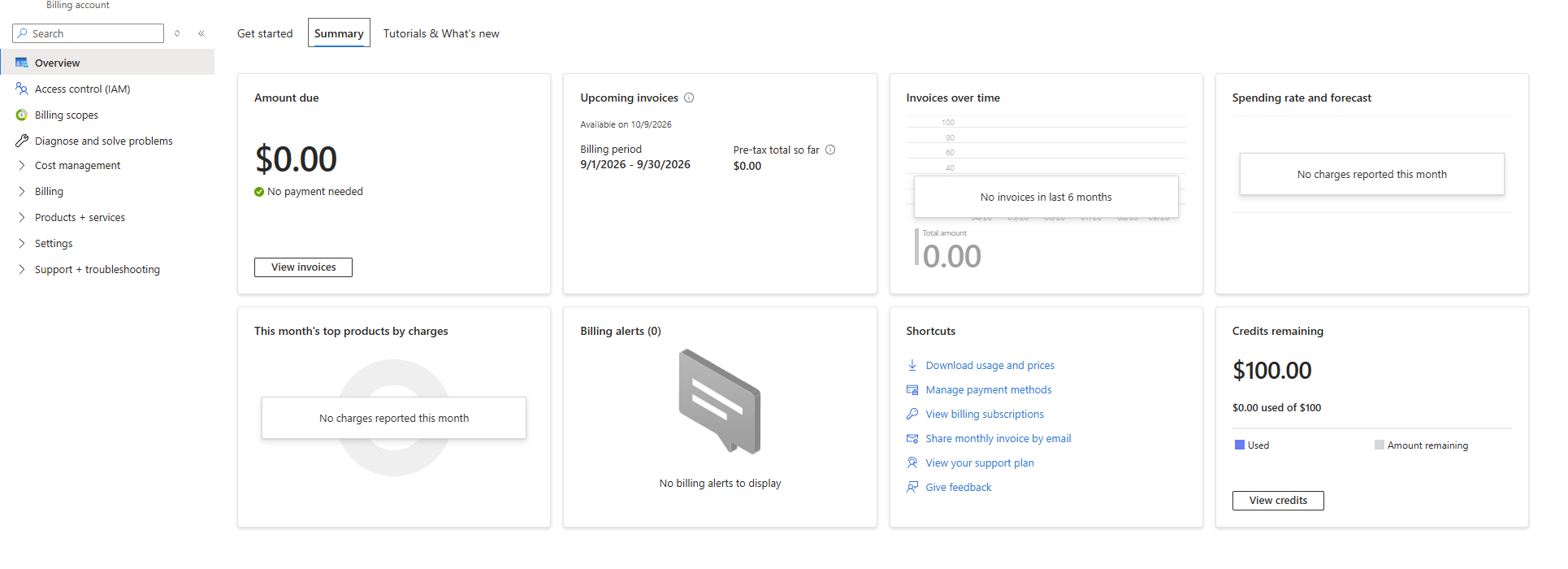Open the Give feedback link

(959, 487)
